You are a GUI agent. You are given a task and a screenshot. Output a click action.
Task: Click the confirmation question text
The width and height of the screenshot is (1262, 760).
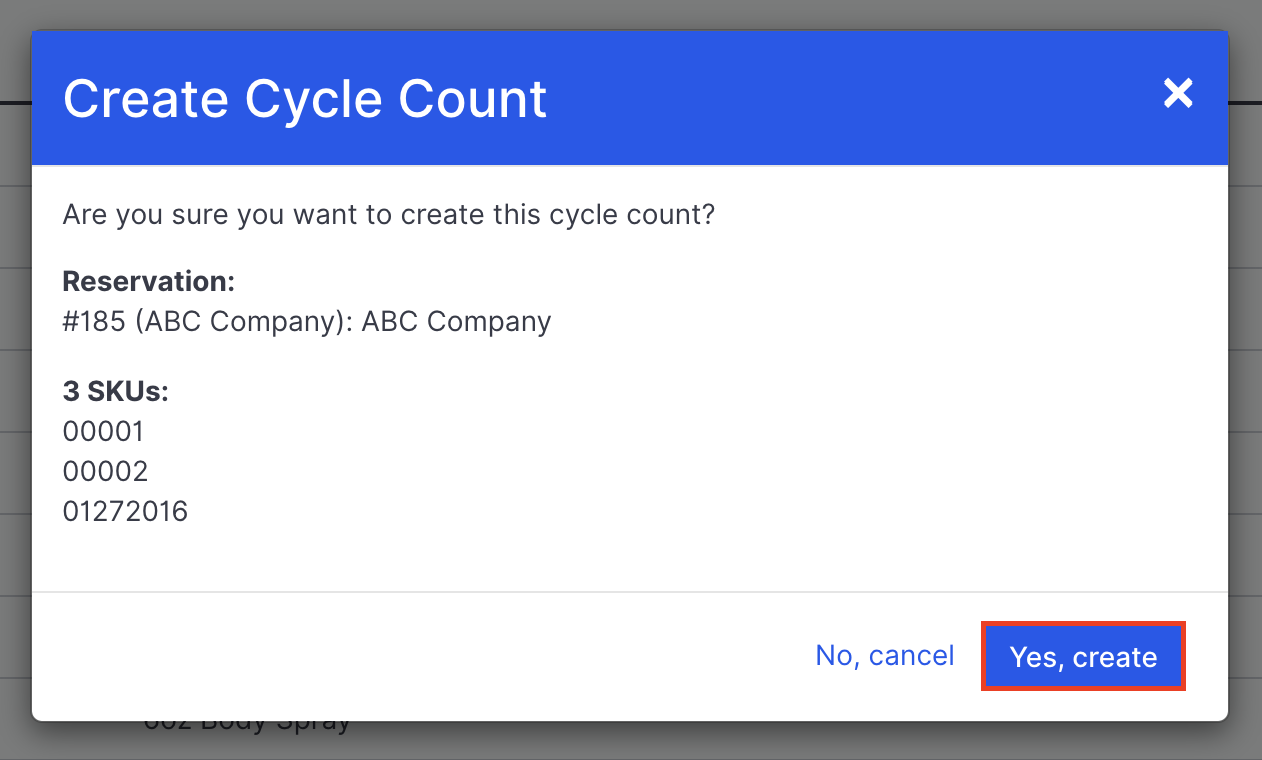(388, 215)
